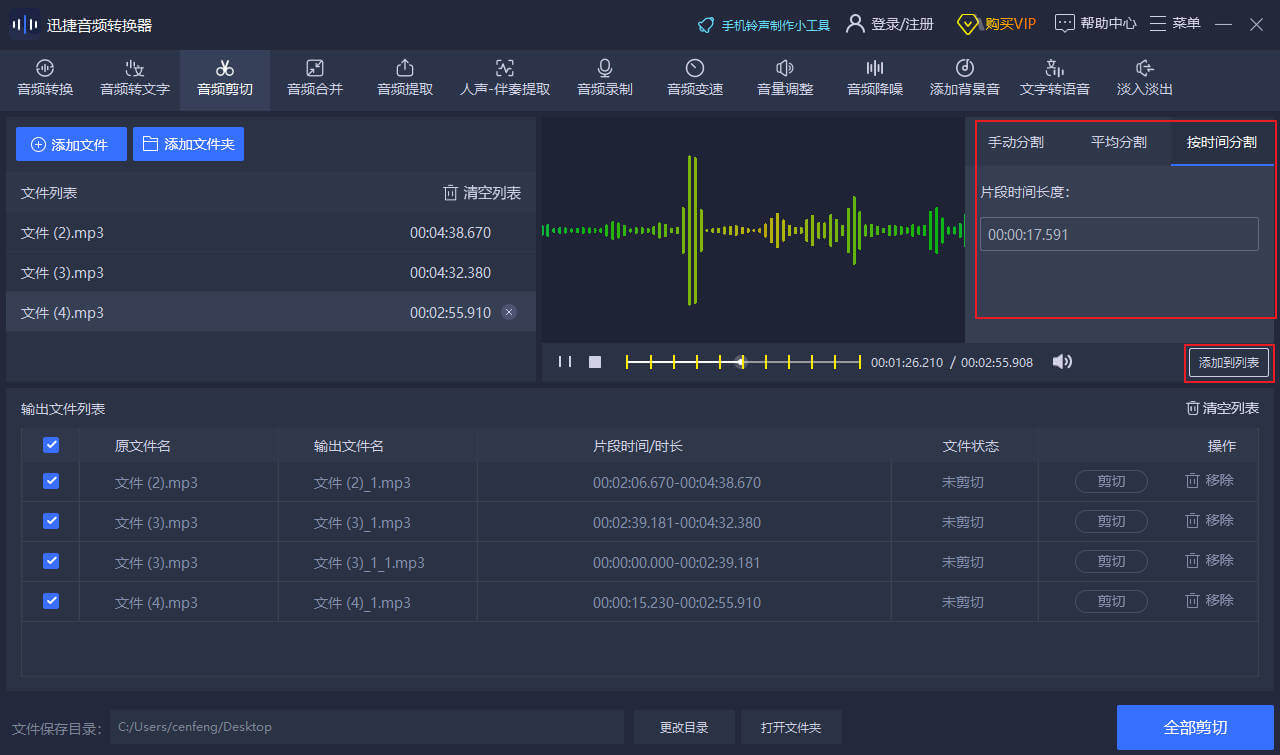Switch to the 音频转文字 transcription tool
Screen dimensions: 1280x755
(134, 79)
